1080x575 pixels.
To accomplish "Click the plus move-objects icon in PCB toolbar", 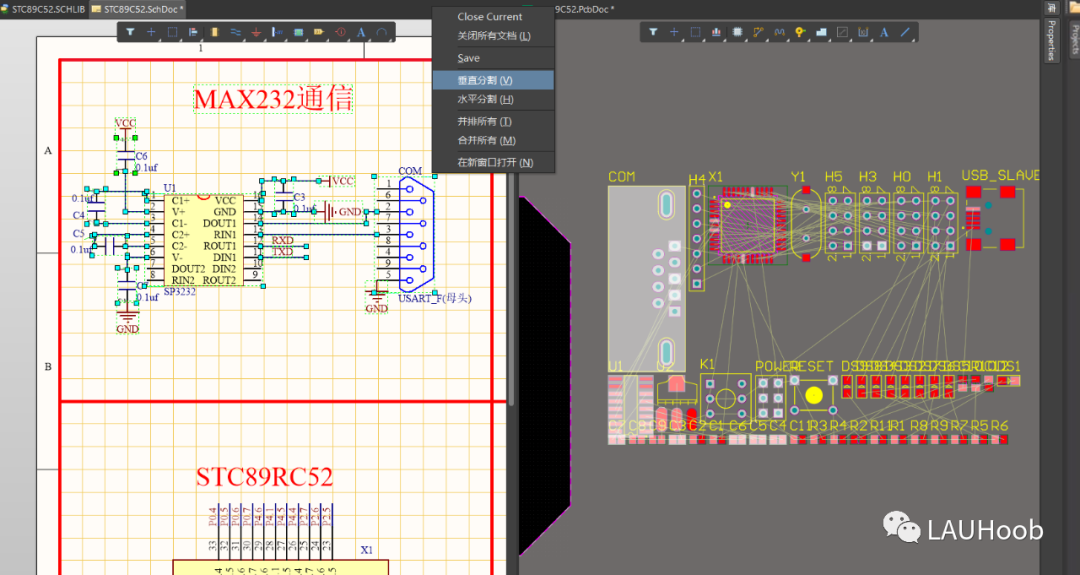I will coord(674,32).
